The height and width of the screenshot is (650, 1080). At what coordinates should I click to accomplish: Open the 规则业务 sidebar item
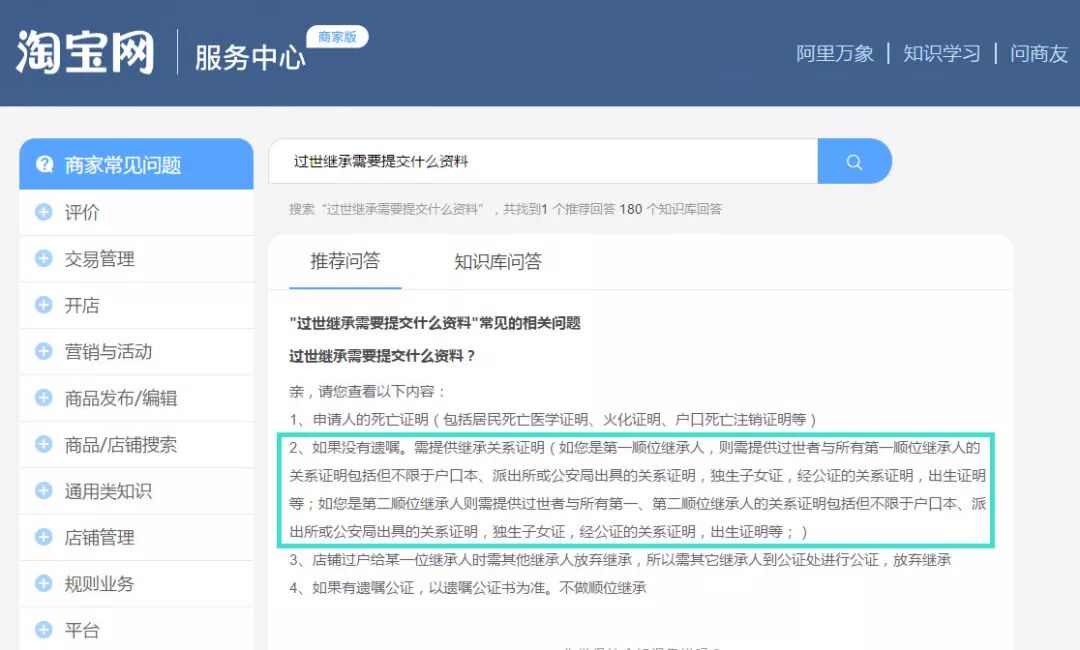pos(136,583)
